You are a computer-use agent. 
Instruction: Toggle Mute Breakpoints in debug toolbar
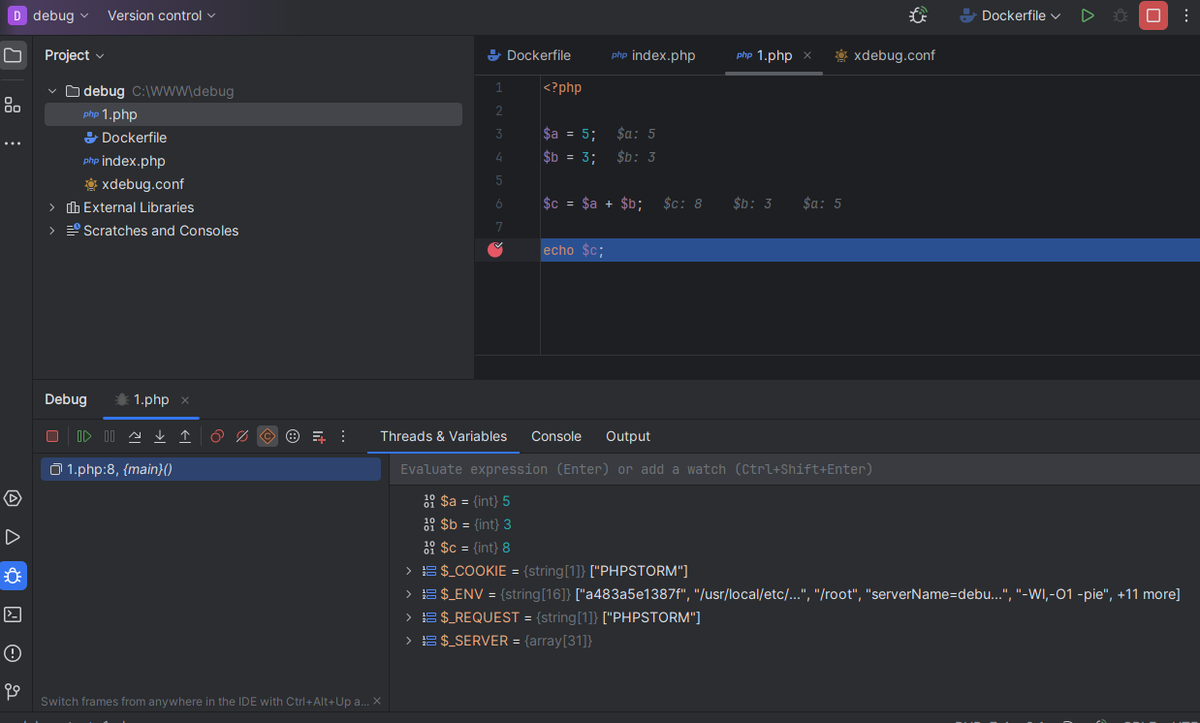[x=242, y=436]
